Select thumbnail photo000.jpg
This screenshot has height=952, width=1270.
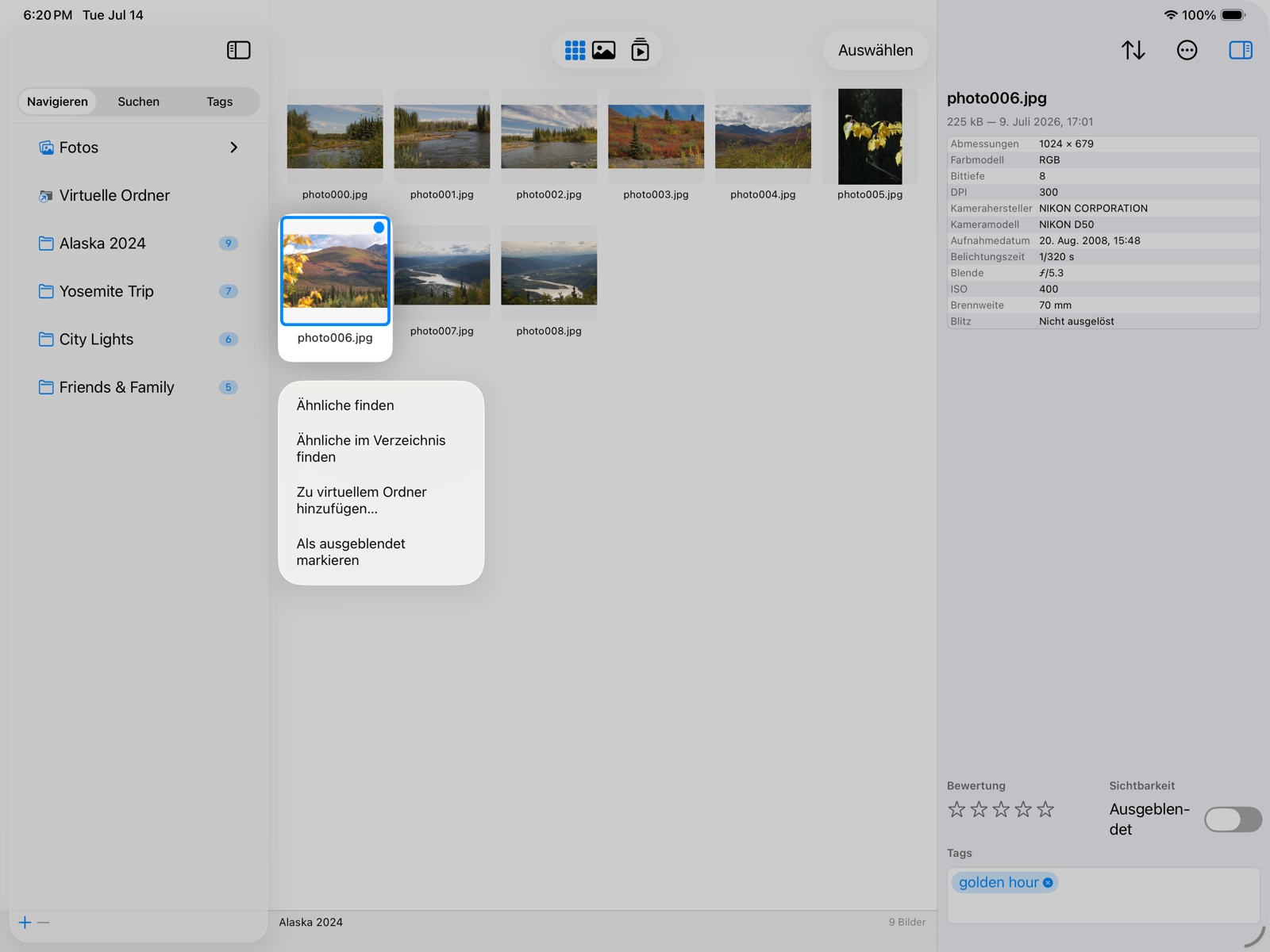(335, 136)
